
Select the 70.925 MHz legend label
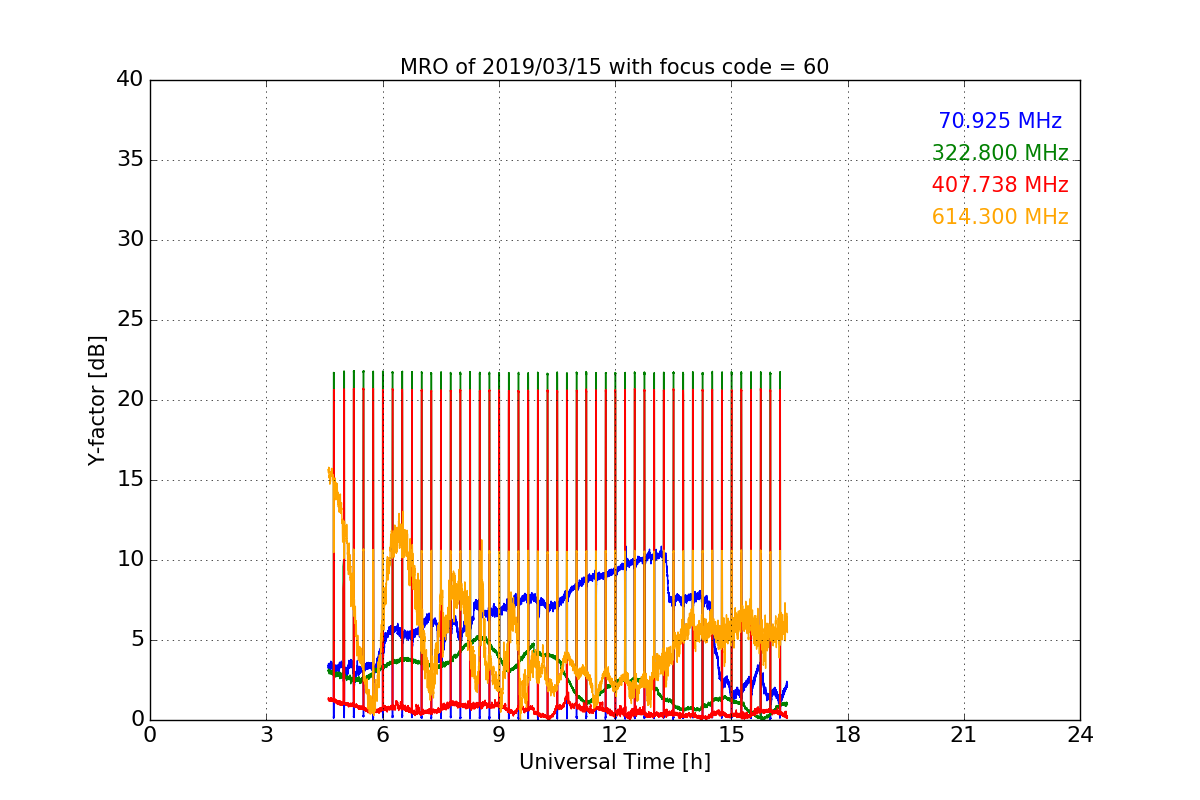click(1000, 121)
